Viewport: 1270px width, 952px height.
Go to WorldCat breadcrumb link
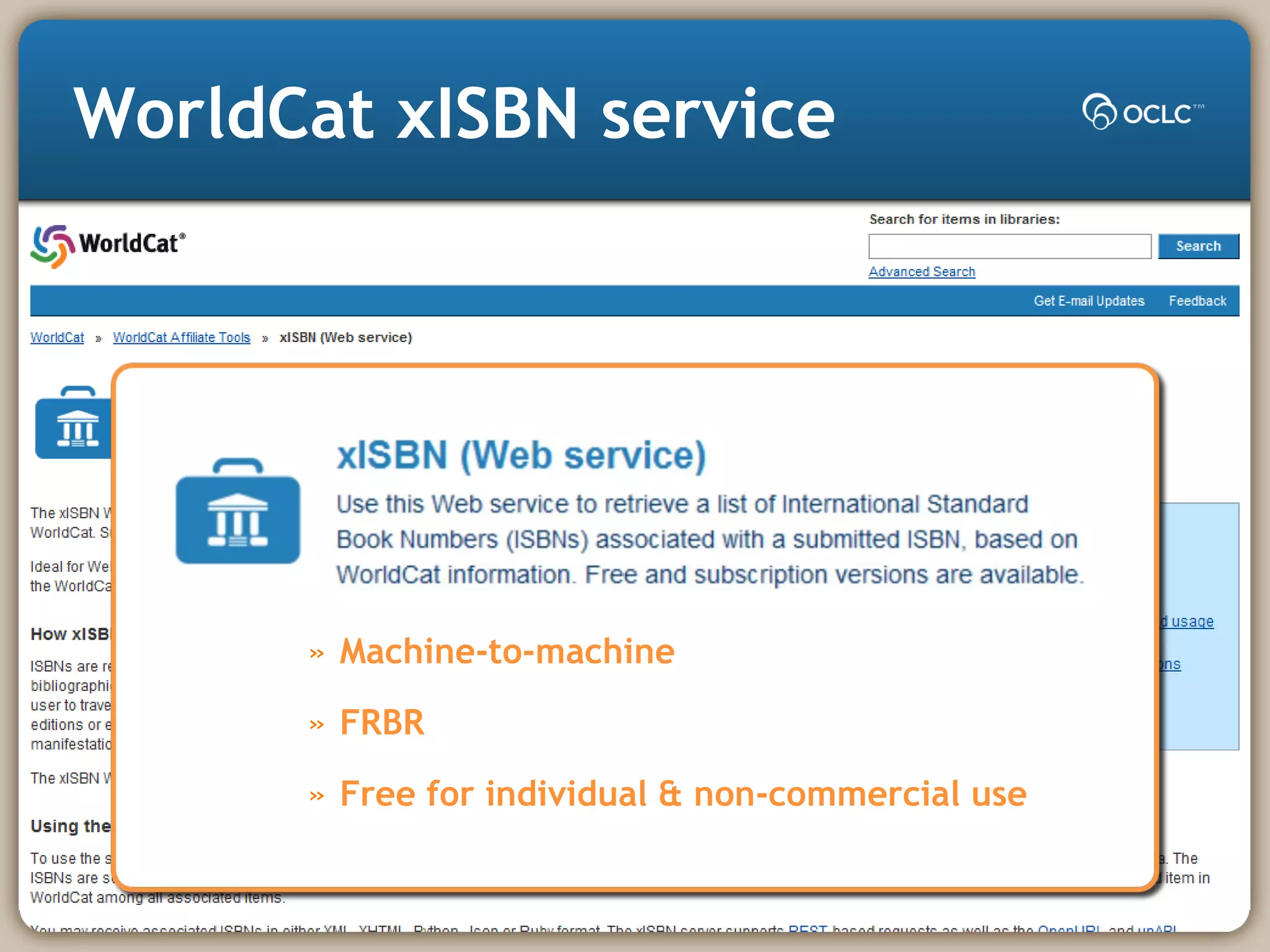tap(57, 337)
